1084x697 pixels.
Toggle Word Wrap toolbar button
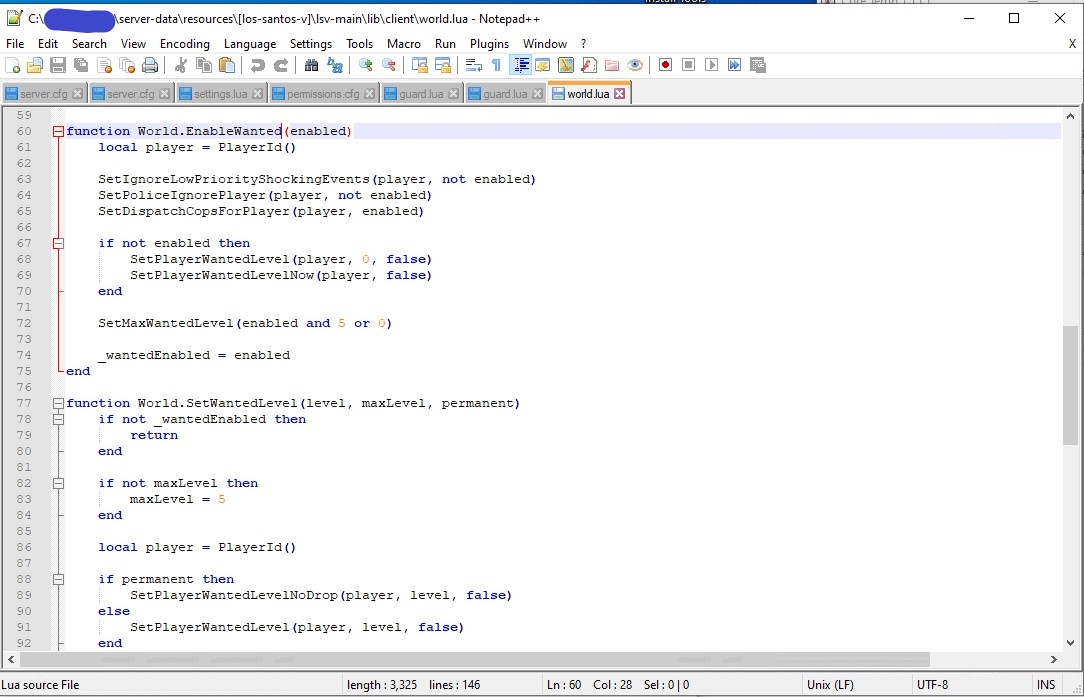473,66
